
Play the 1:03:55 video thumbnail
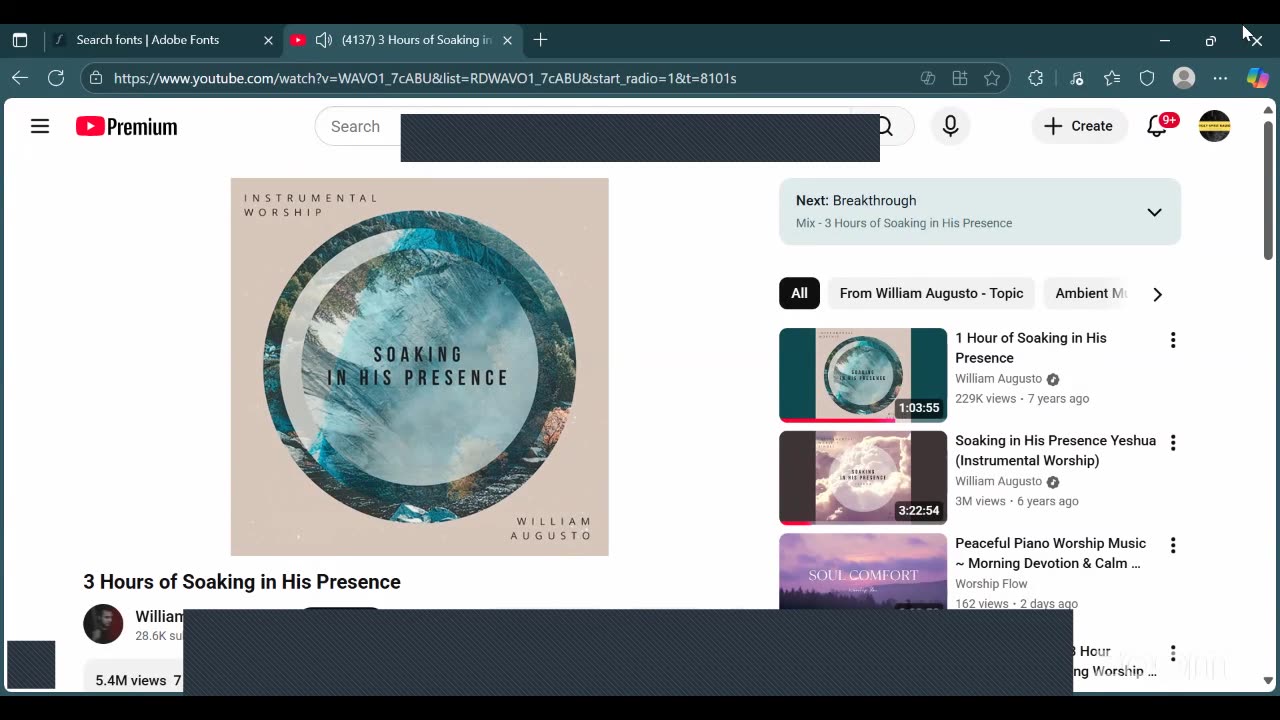863,375
